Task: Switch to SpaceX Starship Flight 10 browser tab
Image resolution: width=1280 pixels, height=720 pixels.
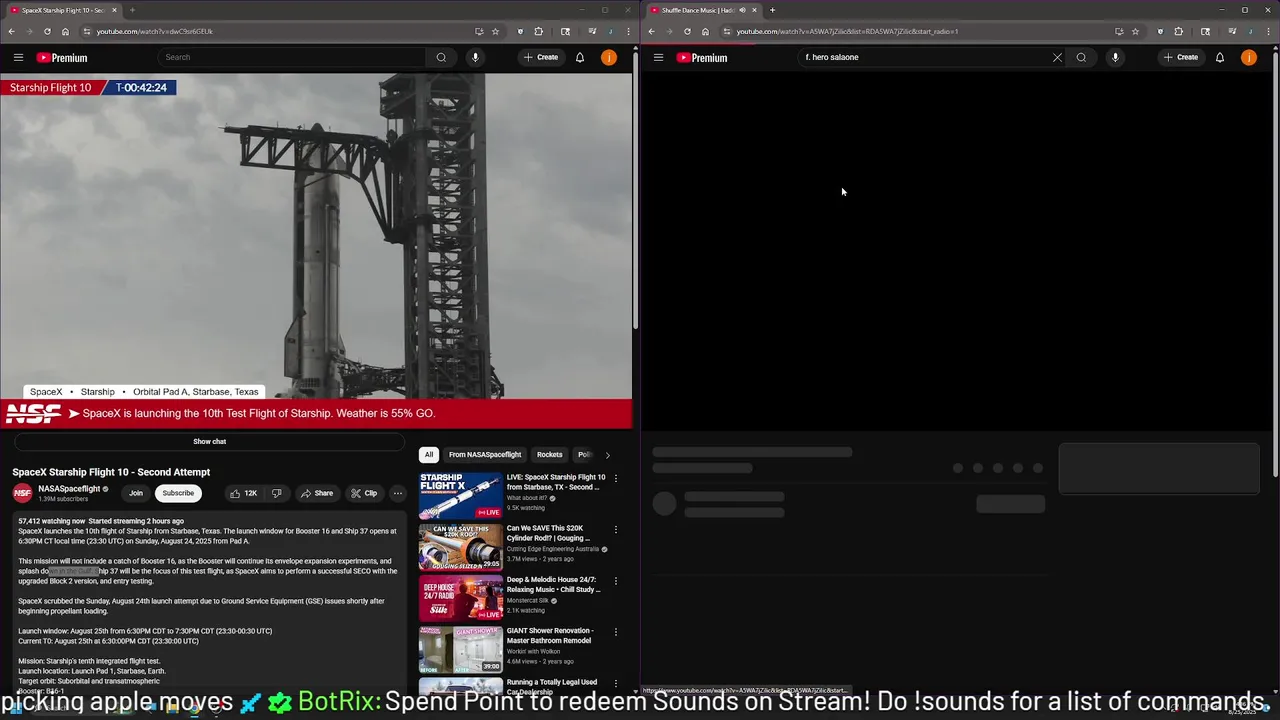Action: [60, 10]
